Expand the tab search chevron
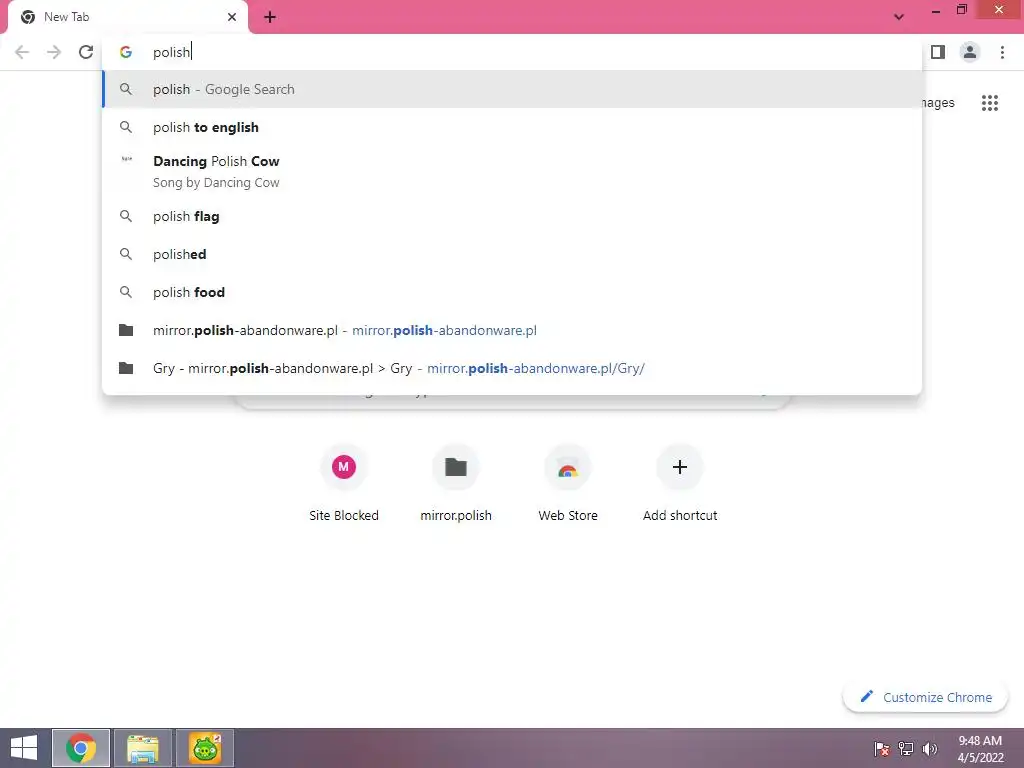The image size is (1024, 768). point(899,17)
